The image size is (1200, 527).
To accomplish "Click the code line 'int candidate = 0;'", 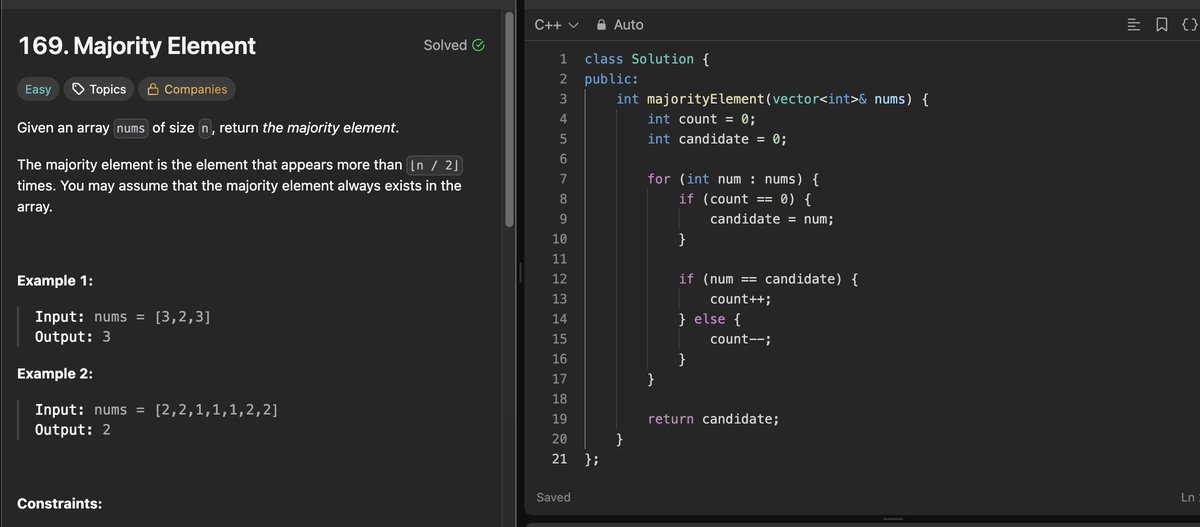I will (x=717, y=139).
